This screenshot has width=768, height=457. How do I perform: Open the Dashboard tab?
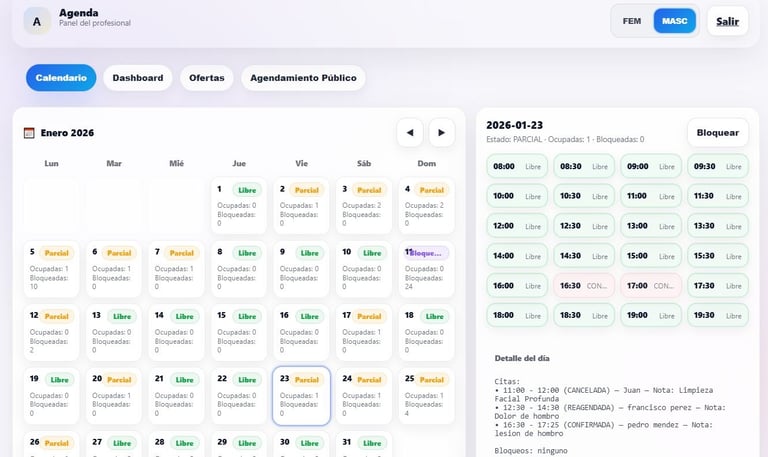(x=138, y=77)
